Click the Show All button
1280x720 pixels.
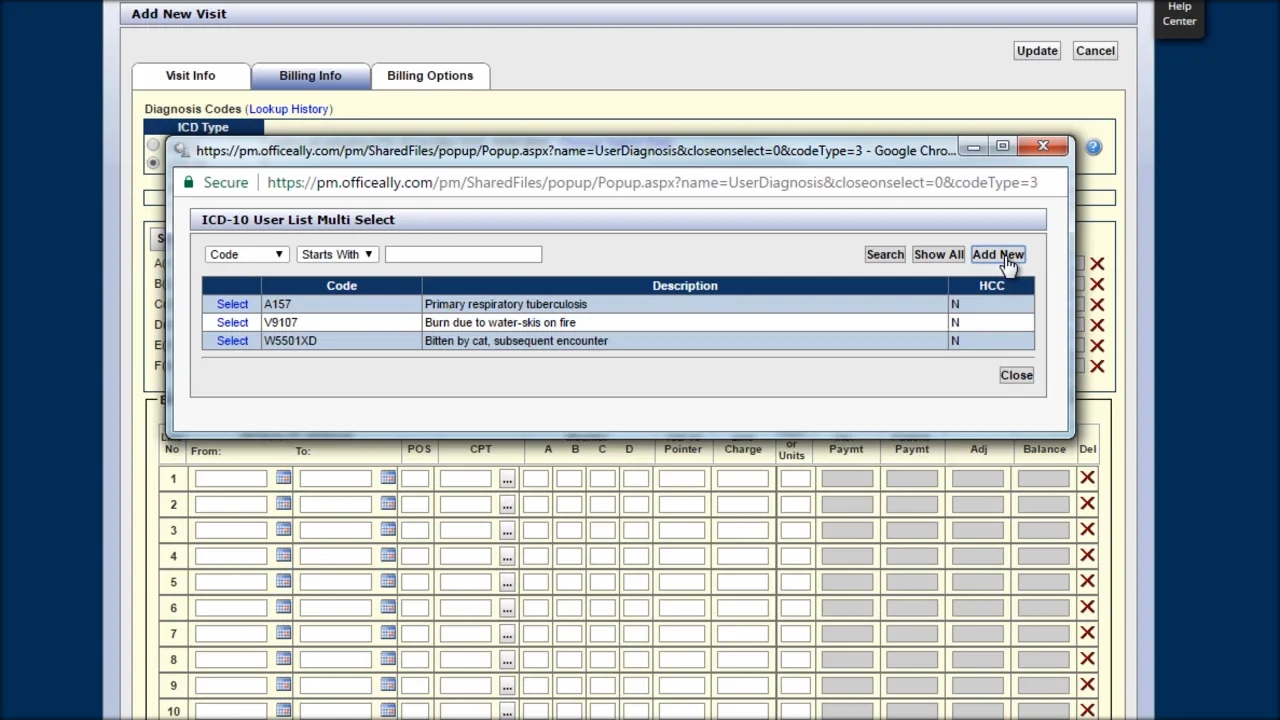938,255
